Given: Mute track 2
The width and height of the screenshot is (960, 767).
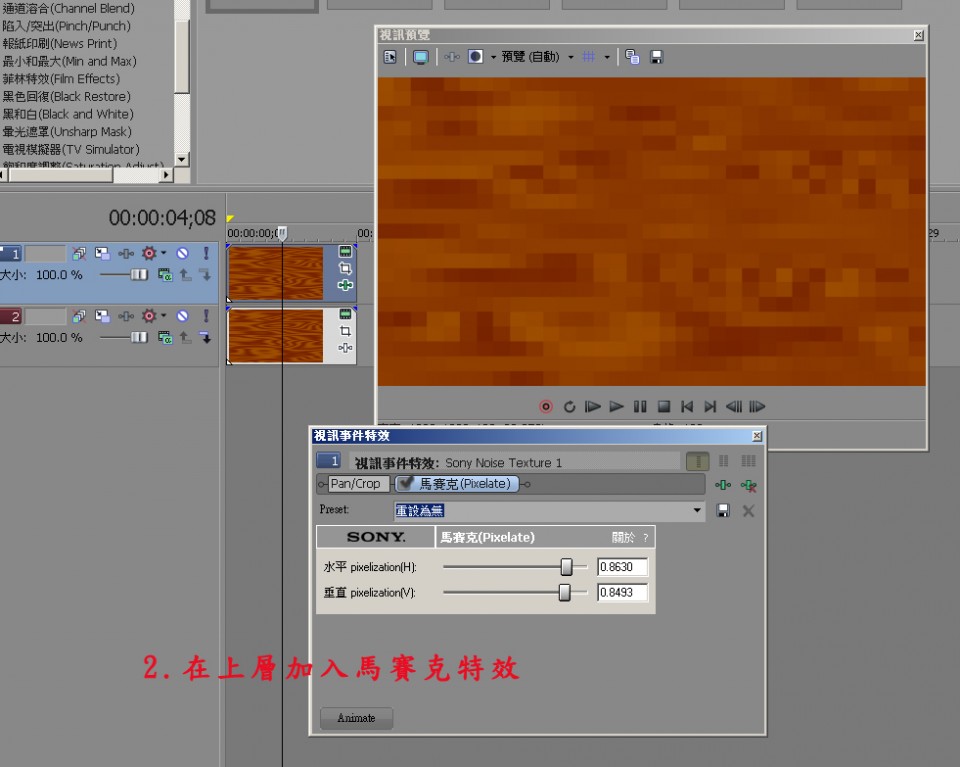Looking at the screenshot, I should [x=182, y=316].
